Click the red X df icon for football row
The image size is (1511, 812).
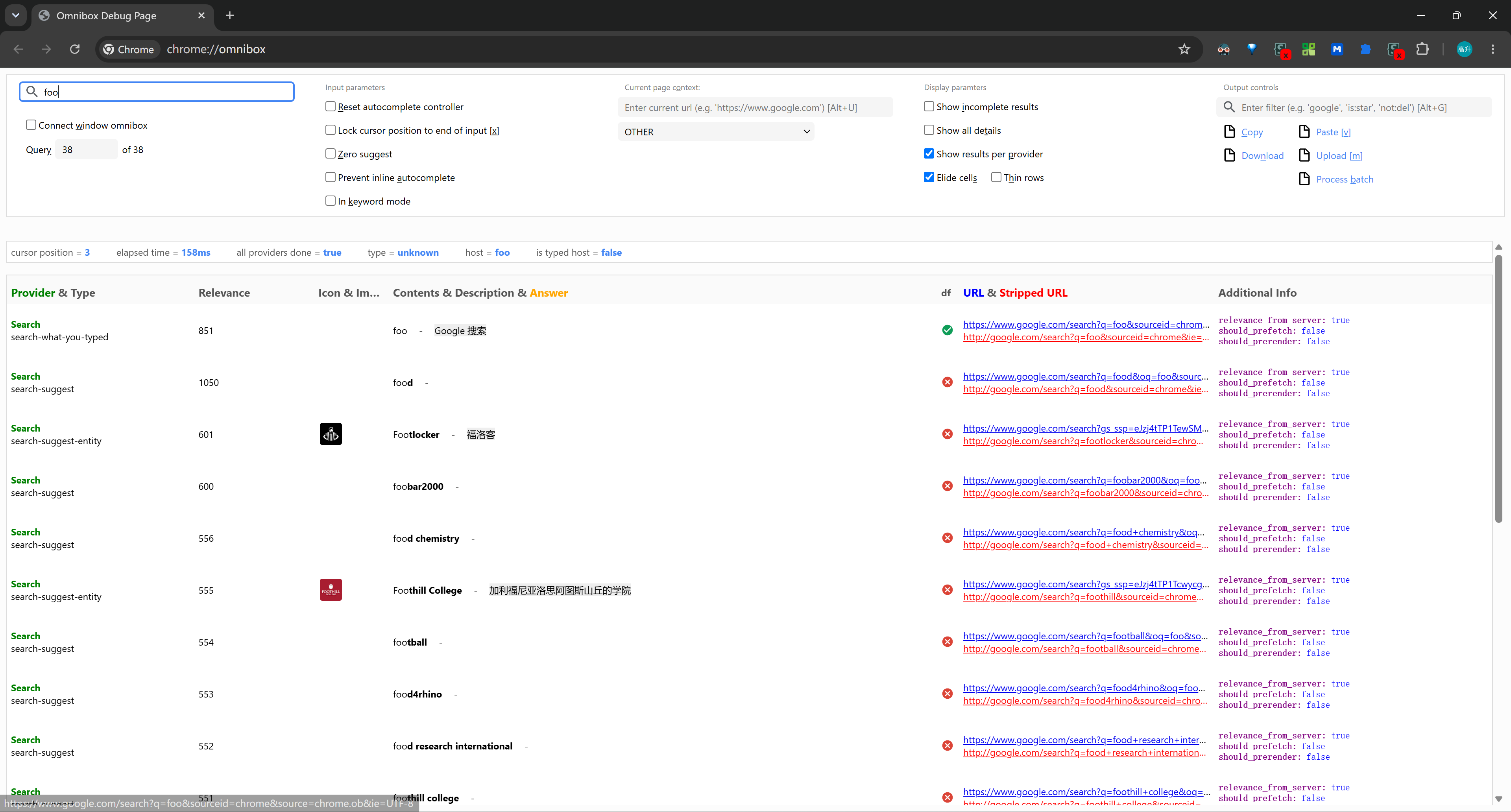click(947, 642)
